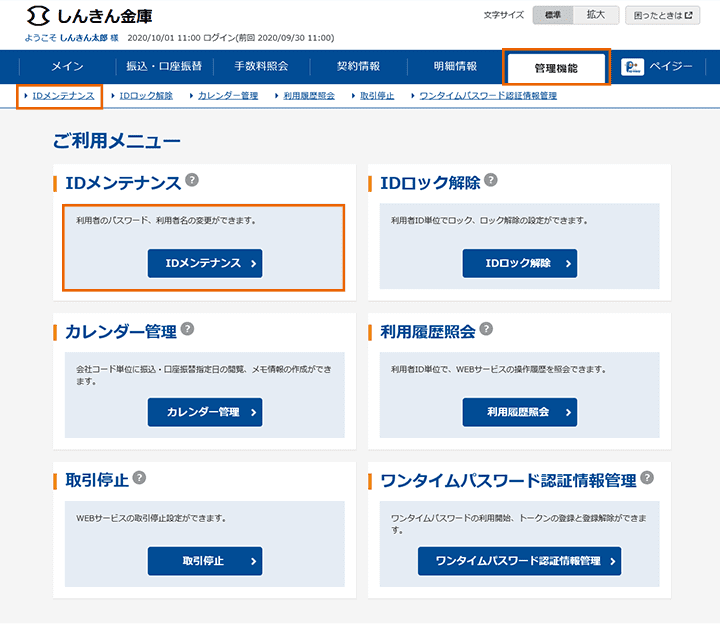The height and width of the screenshot is (624, 720).
Task: Open help icon next to カレンダー管理 heading
Action: click(x=187, y=329)
